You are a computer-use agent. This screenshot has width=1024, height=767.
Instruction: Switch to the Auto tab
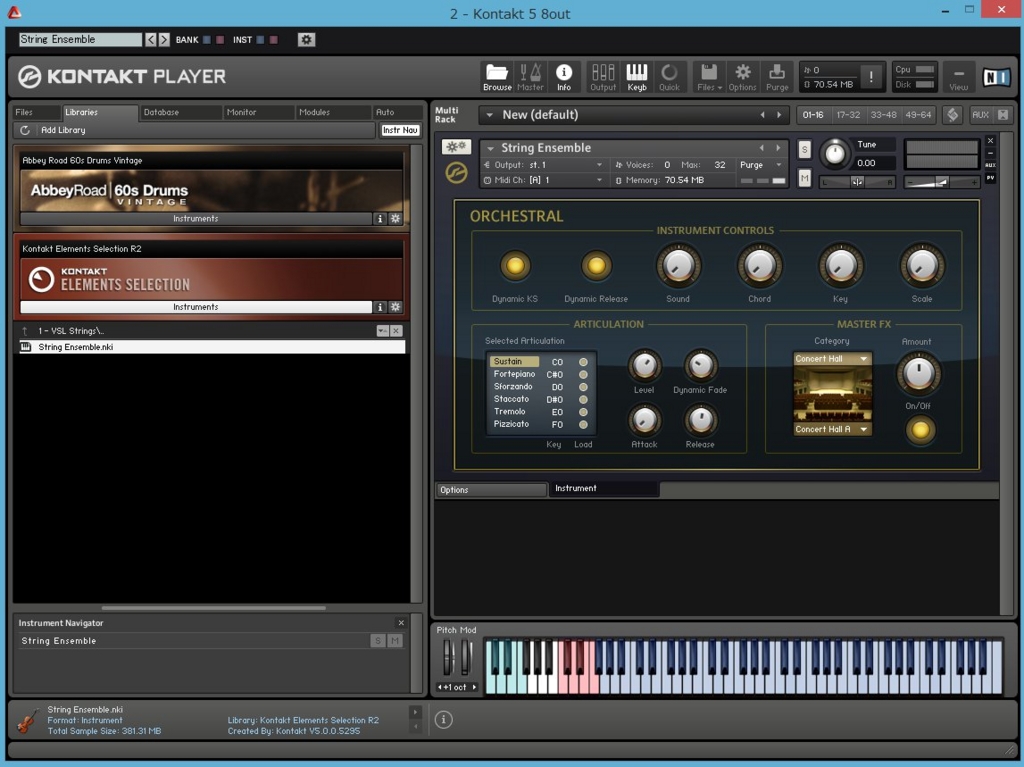pyautogui.click(x=396, y=112)
